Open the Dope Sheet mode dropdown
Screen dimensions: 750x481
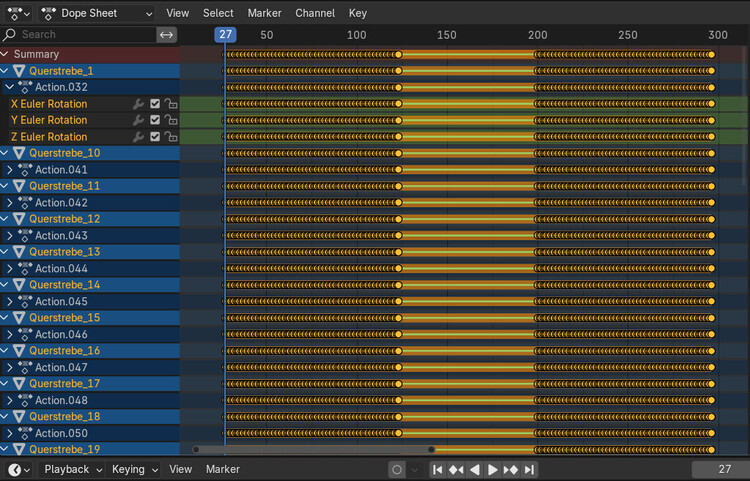pyautogui.click(x=97, y=13)
